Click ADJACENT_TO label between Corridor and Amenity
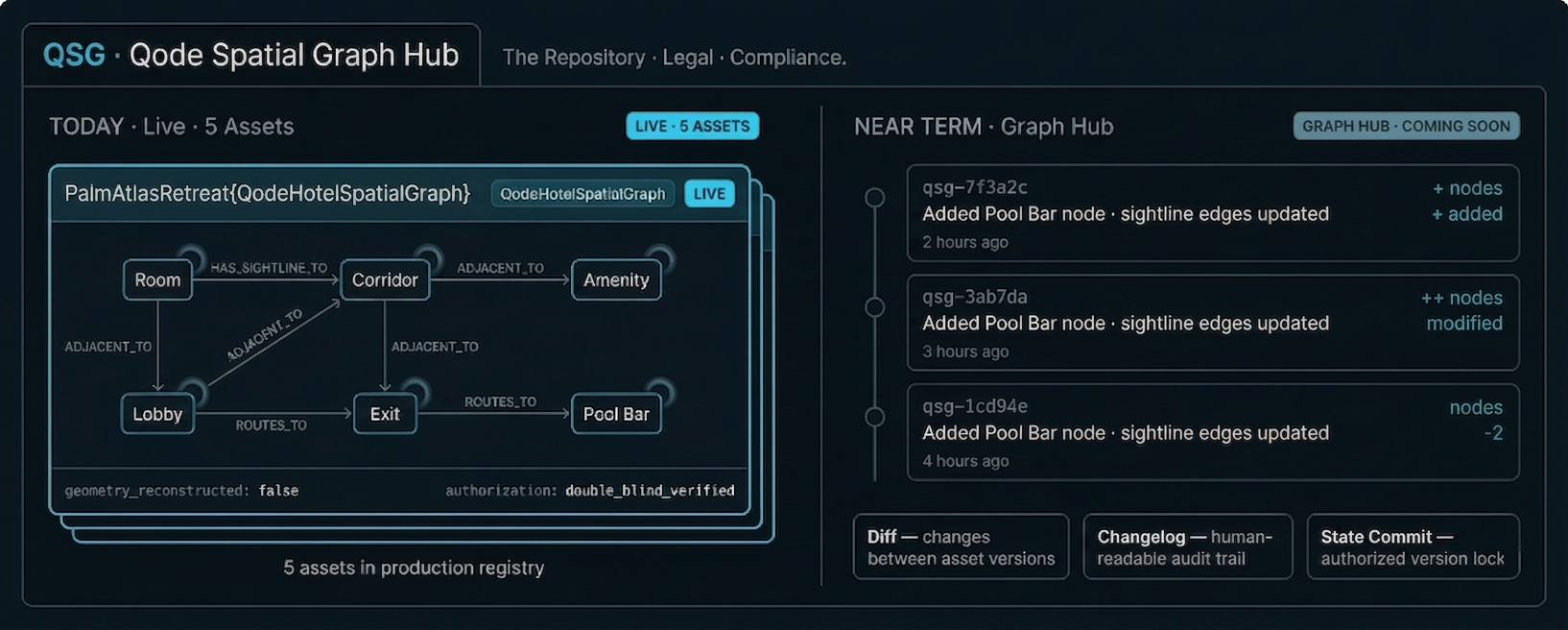Screen dimensions: 1568x630 (x=500, y=268)
